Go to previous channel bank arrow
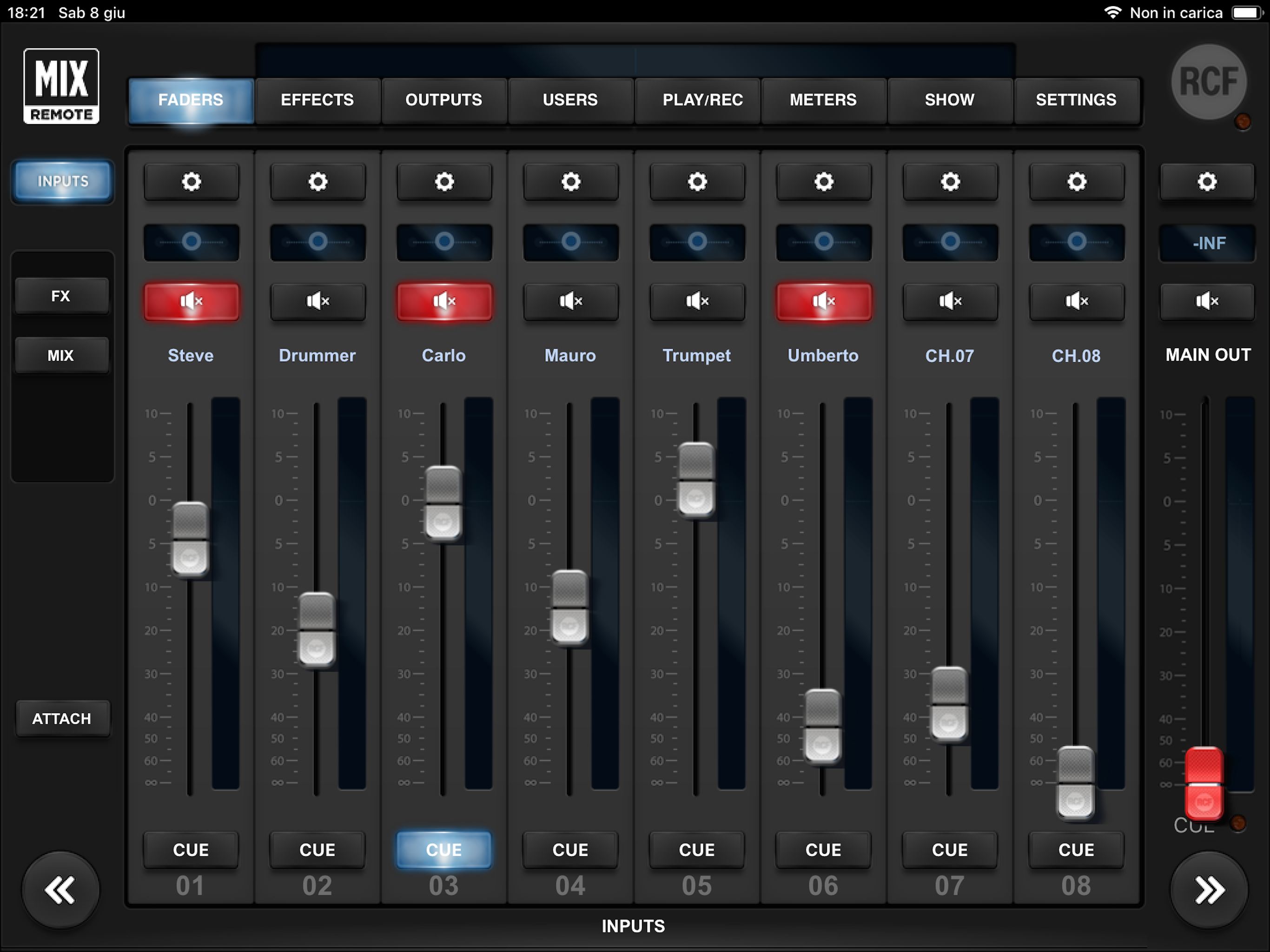Viewport: 1270px width, 952px height. click(60, 890)
